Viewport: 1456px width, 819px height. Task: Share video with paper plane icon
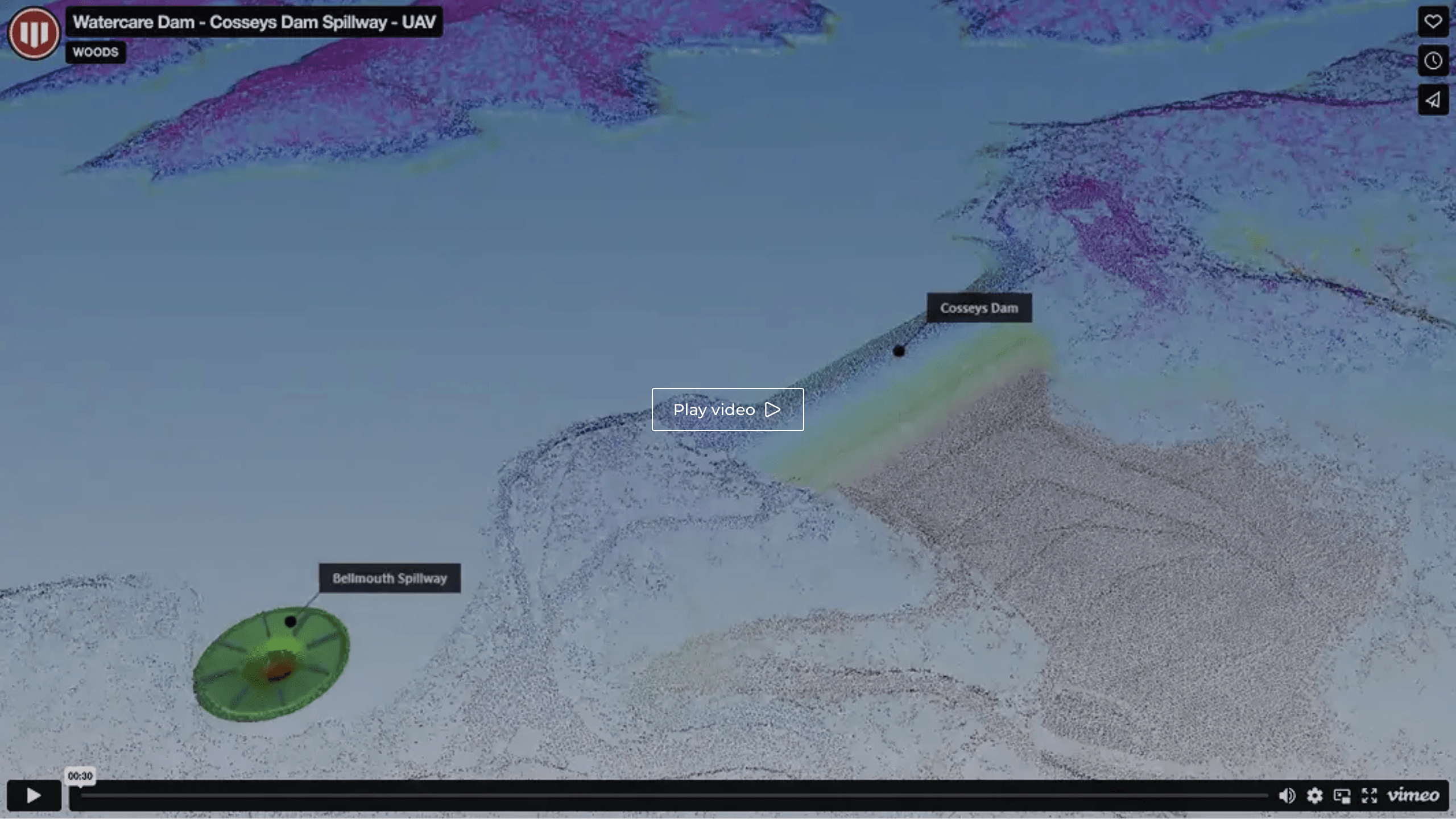(x=1433, y=100)
